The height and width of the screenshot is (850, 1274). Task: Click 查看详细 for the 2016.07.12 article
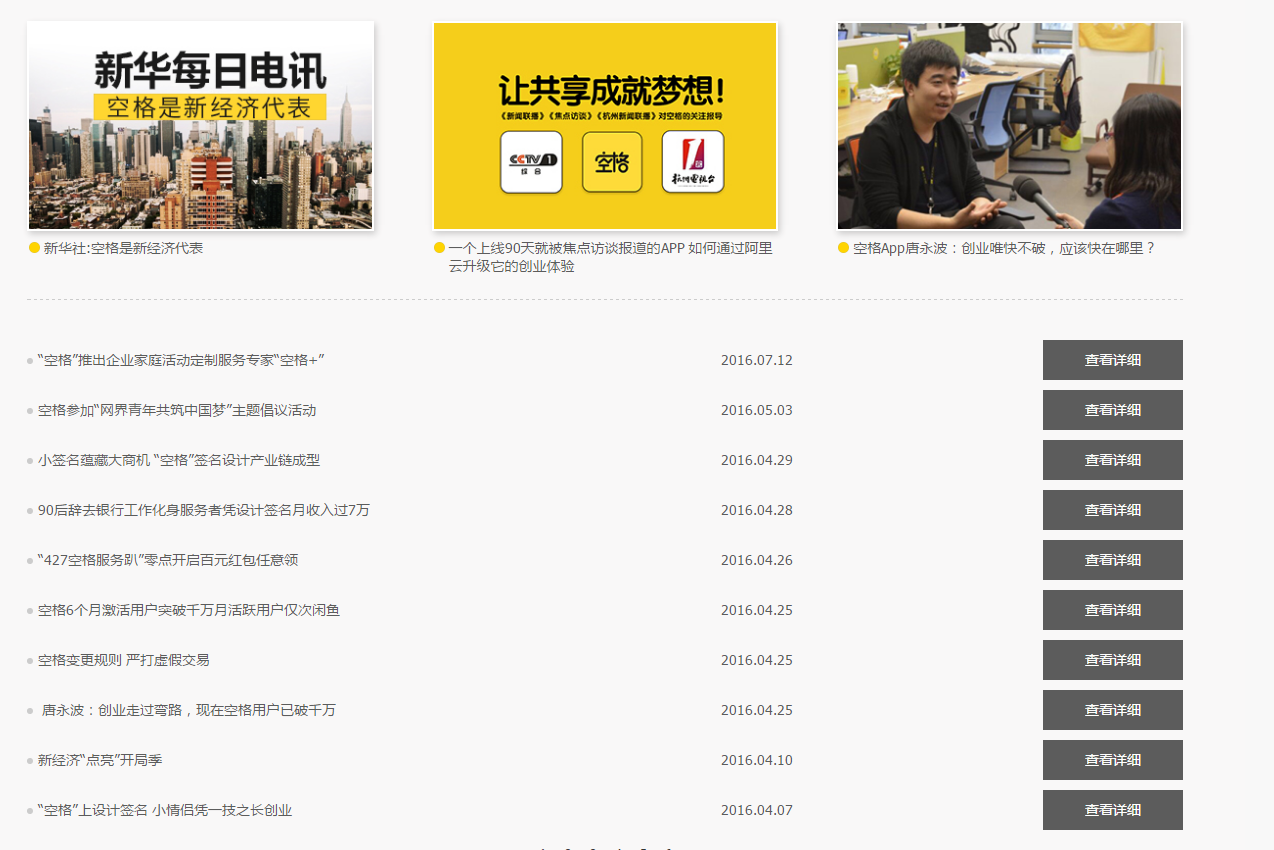click(1113, 360)
